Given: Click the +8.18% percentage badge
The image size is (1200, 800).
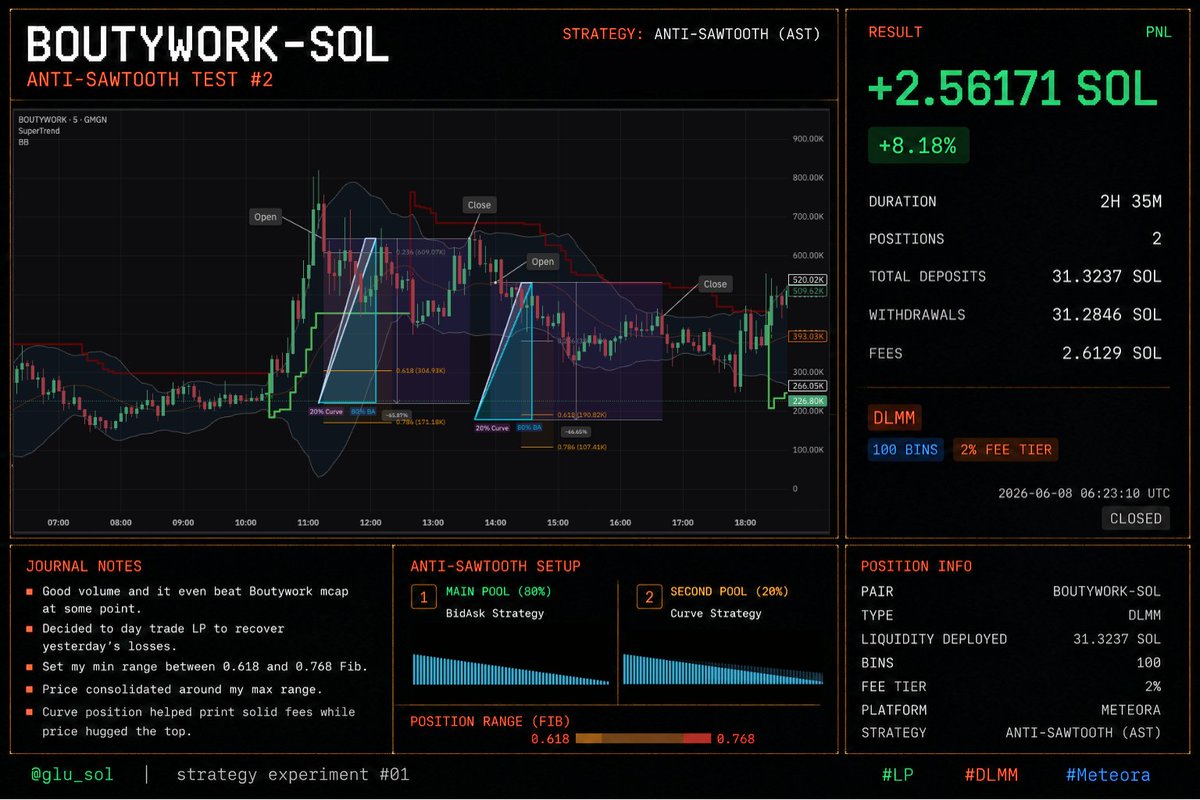Looking at the screenshot, I should point(918,146).
